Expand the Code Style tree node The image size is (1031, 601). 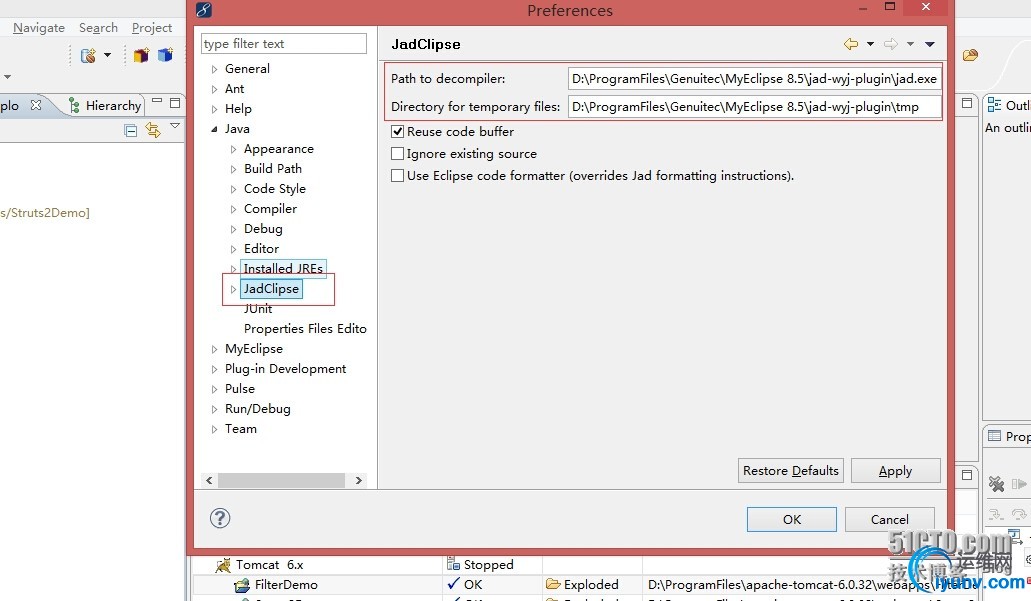pyautogui.click(x=233, y=189)
